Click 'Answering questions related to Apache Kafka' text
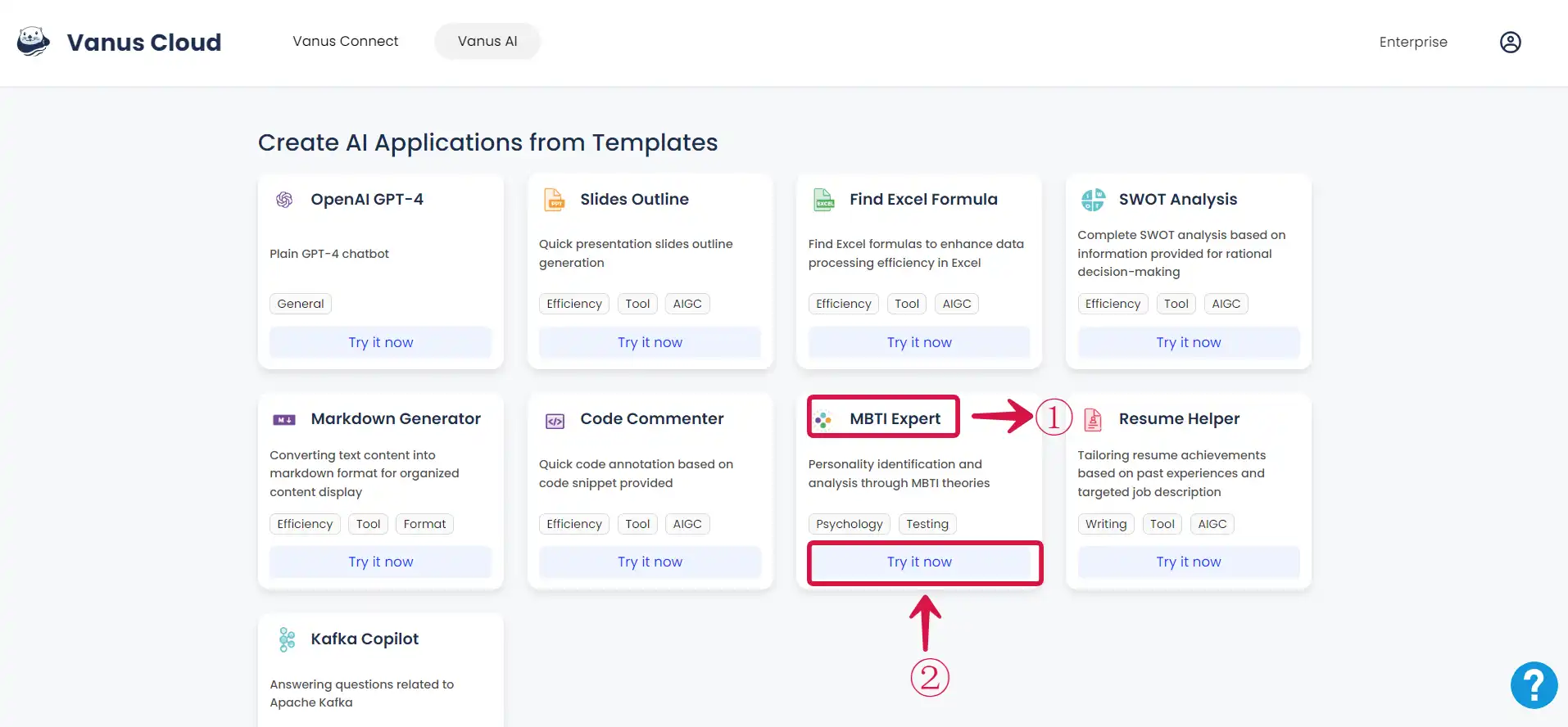The image size is (1568, 727). pyautogui.click(x=361, y=693)
